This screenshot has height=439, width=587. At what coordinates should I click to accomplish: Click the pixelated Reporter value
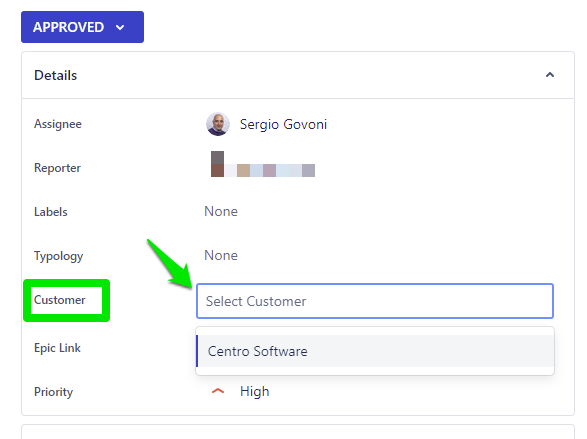tap(263, 164)
